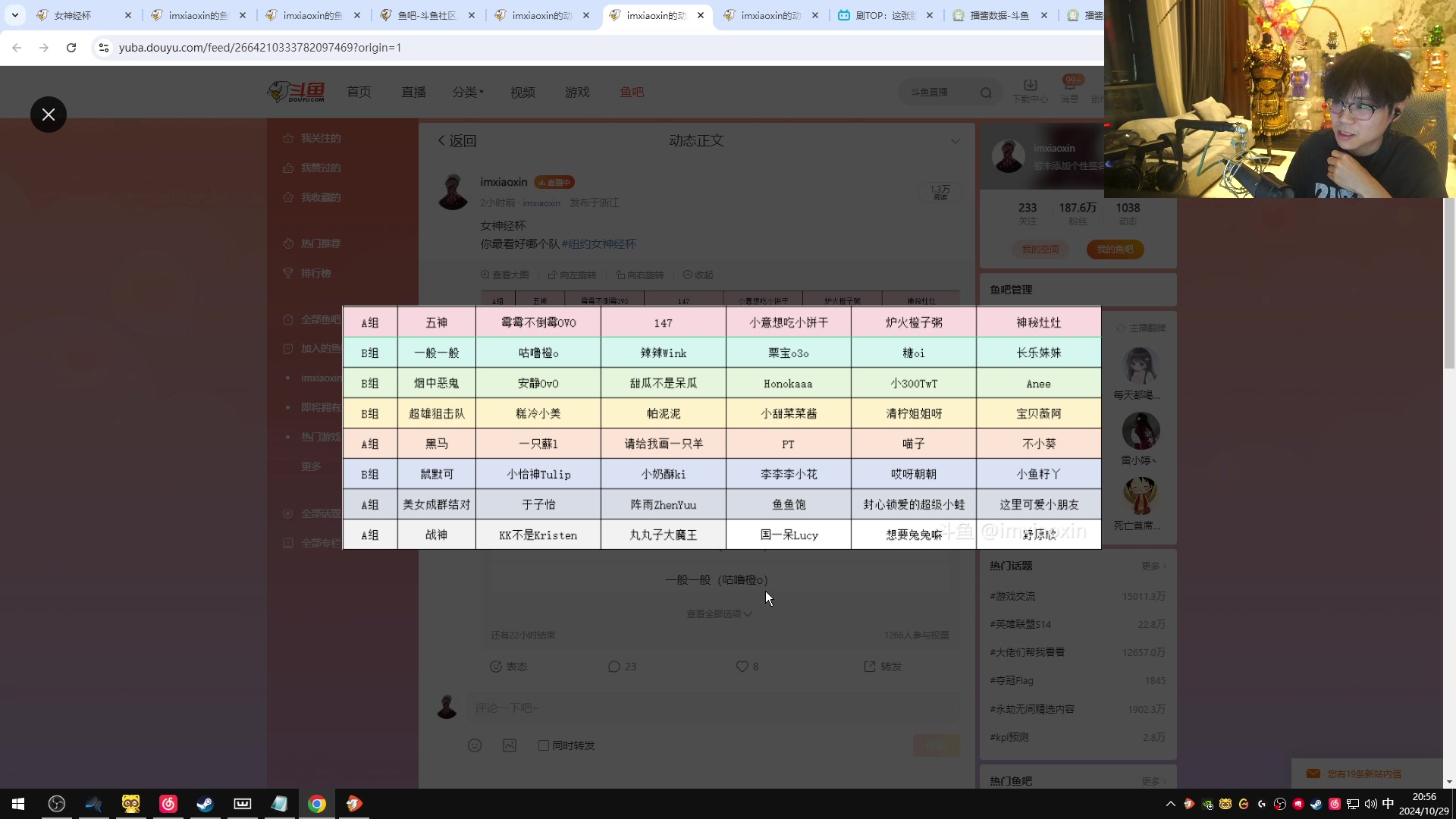Rotate image right with 向右旋转
This screenshot has height=819, width=1456.
click(x=639, y=275)
